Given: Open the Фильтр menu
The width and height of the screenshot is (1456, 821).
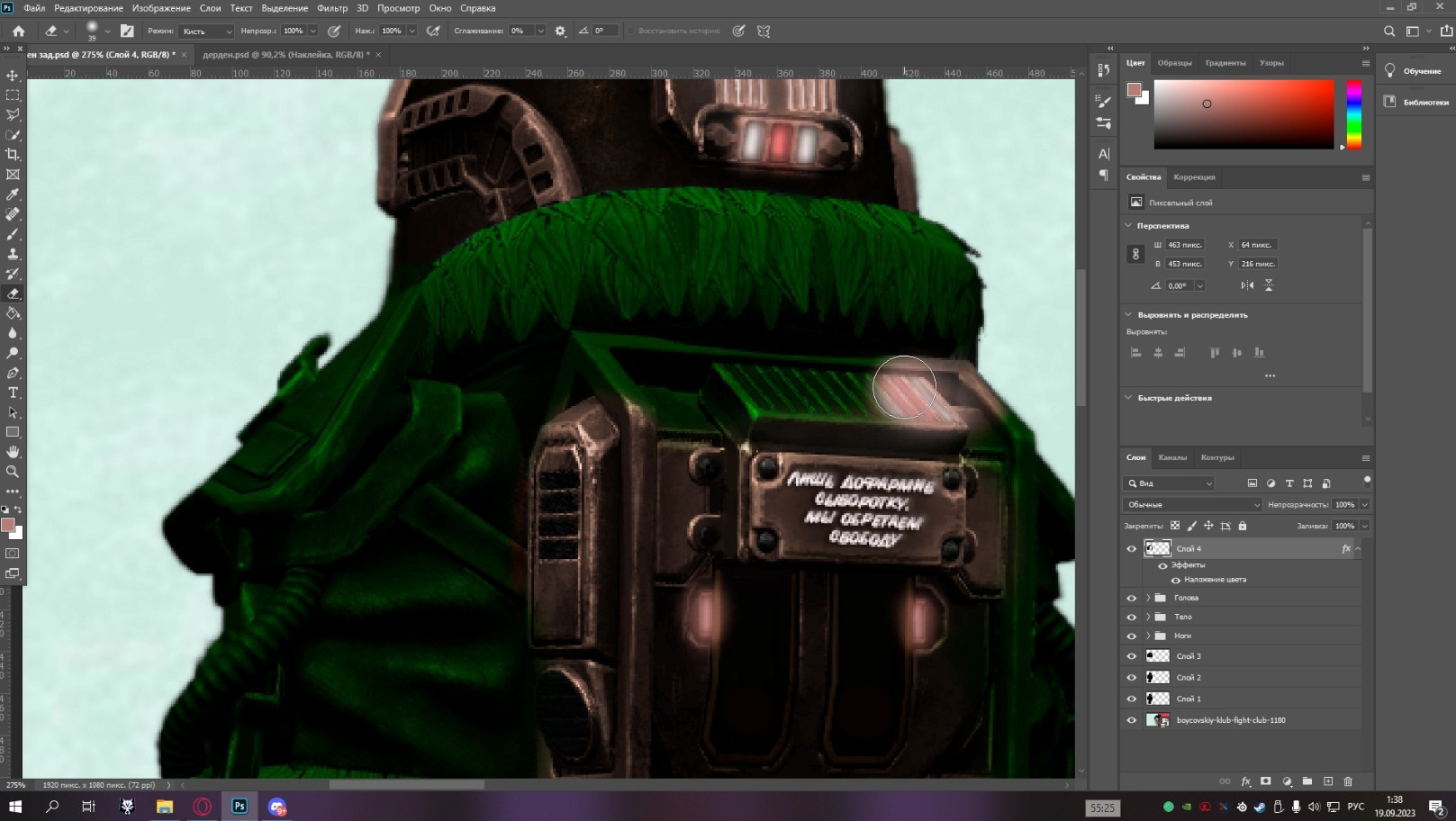Looking at the screenshot, I should [x=332, y=8].
